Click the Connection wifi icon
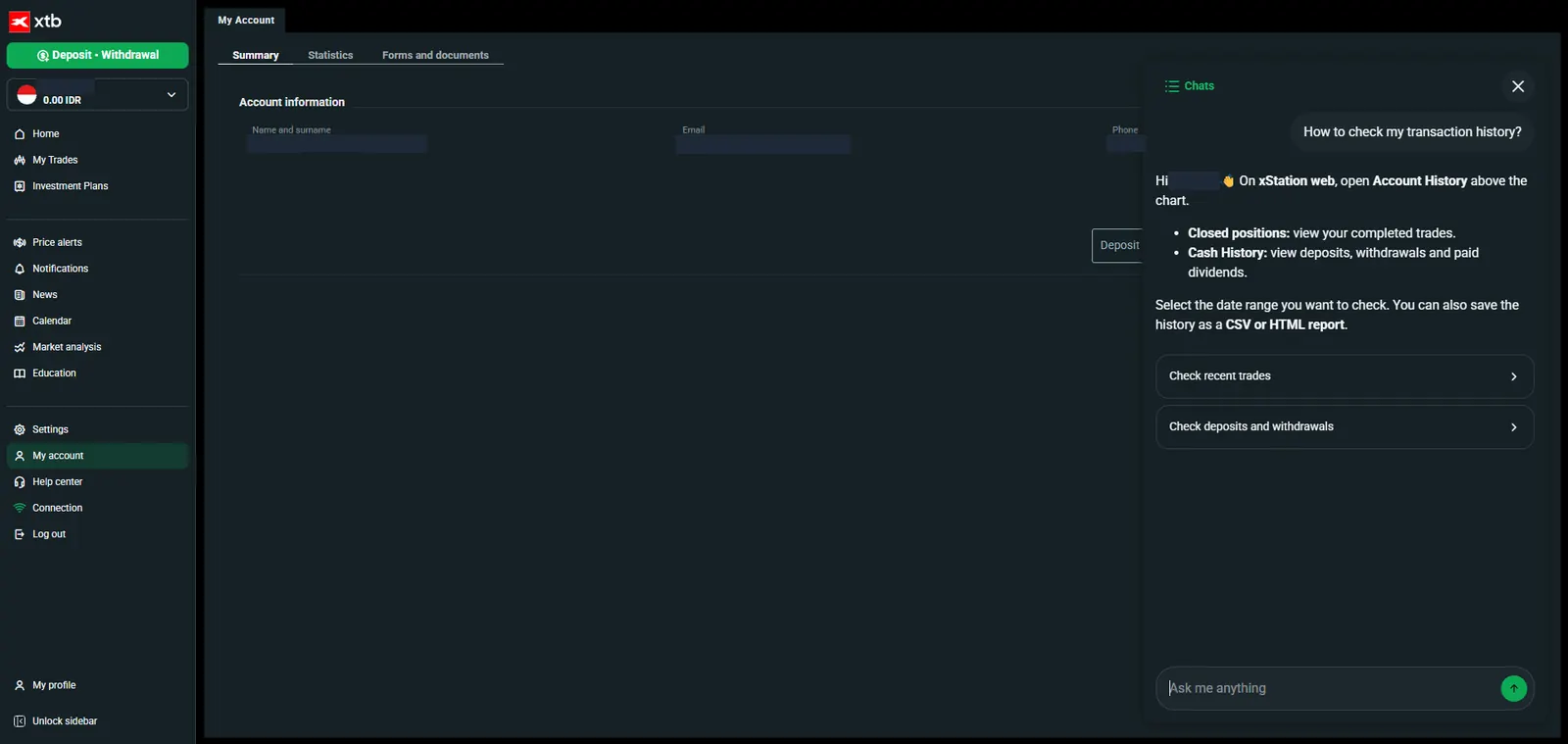The height and width of the screenshot is (744, 1568). [x=20, y=508]
